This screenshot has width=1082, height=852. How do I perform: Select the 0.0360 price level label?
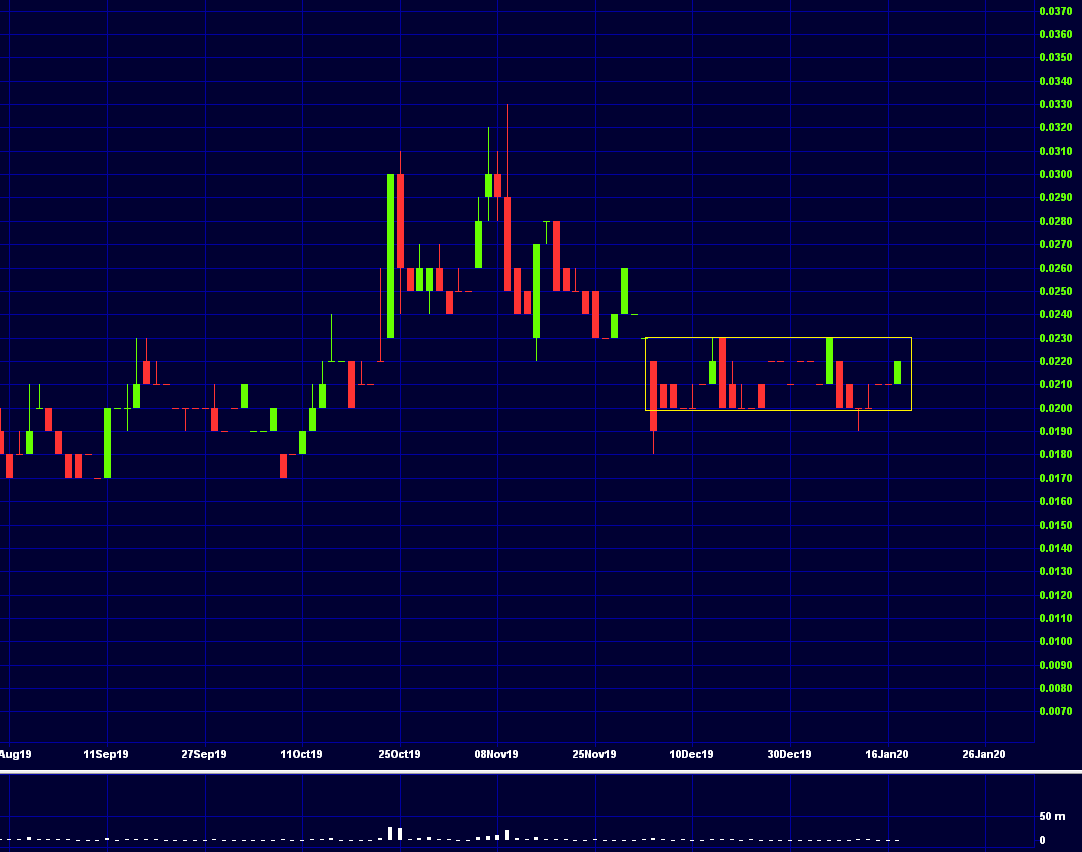click(1056, 34)
